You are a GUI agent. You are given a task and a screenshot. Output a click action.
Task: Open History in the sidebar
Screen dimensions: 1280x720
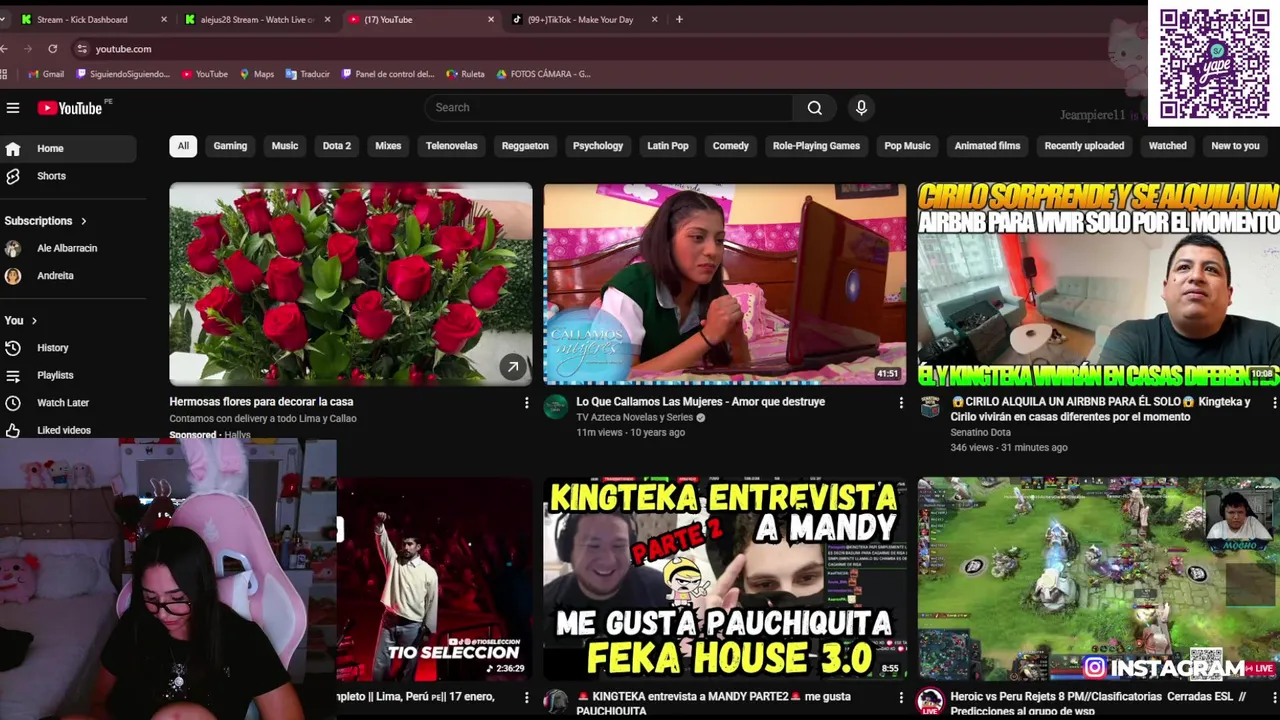[68, 348]
